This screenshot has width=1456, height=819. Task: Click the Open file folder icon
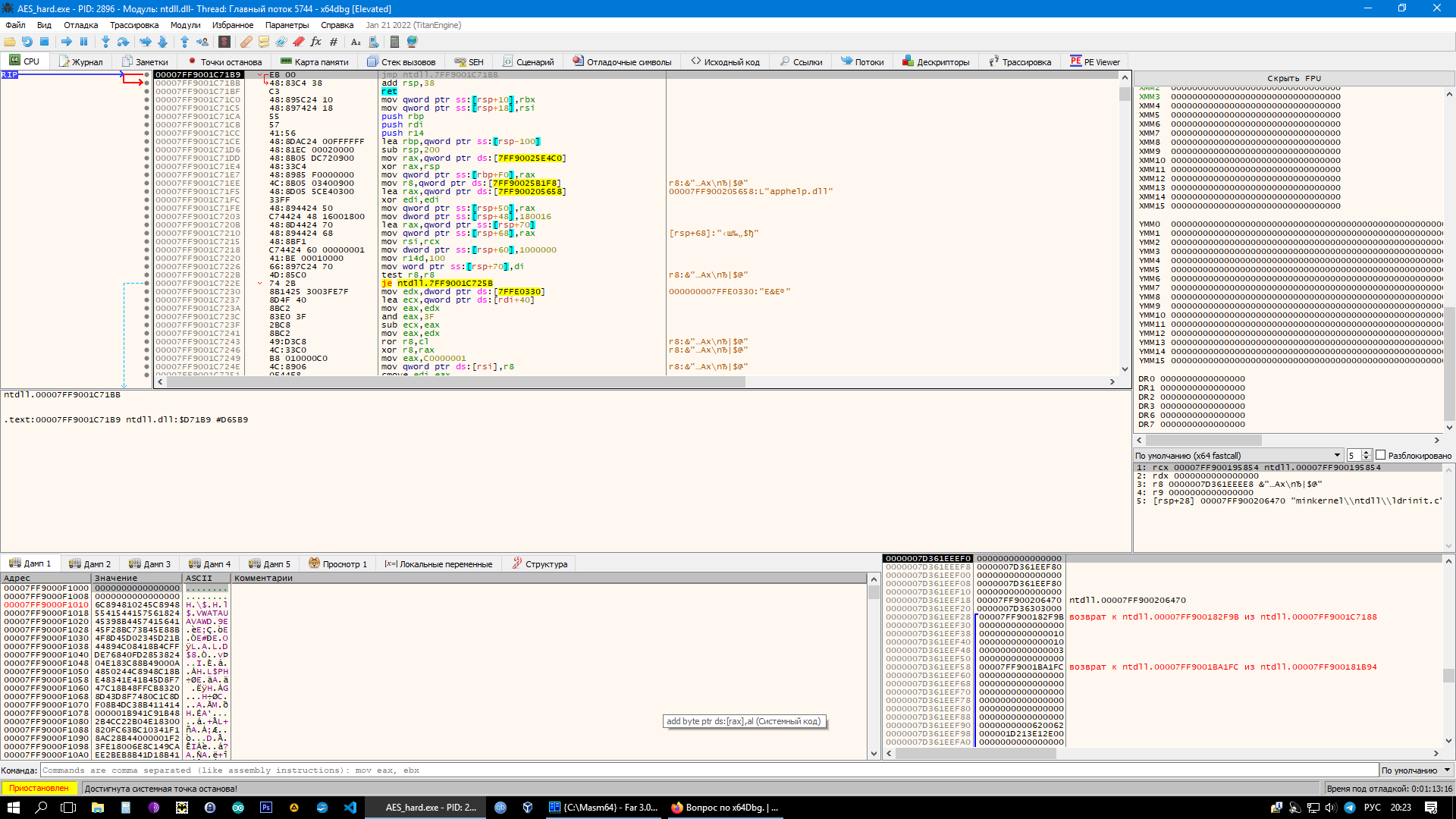click(x=10, y=42)
